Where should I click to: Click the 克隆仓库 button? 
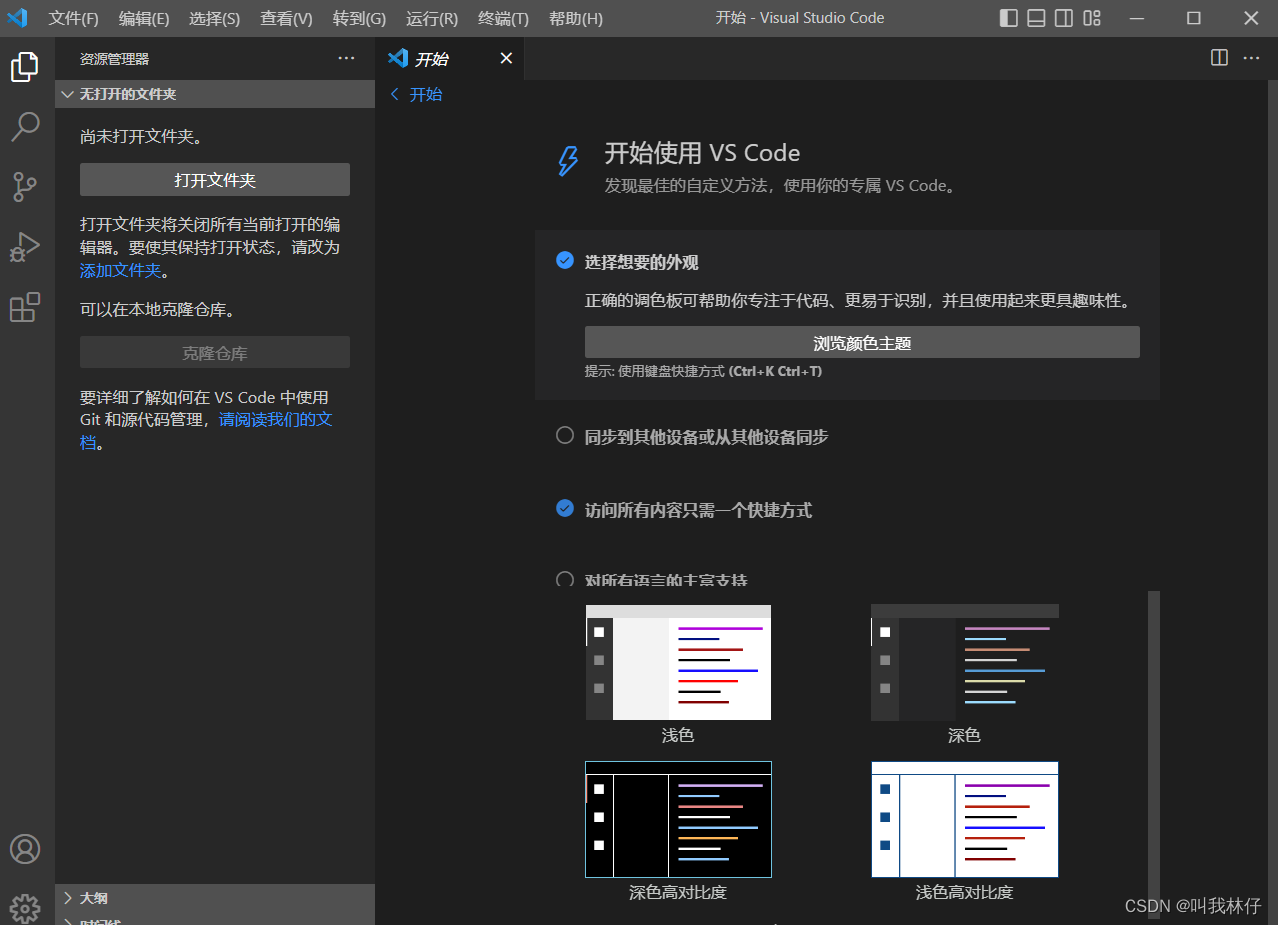click(215, 353)
